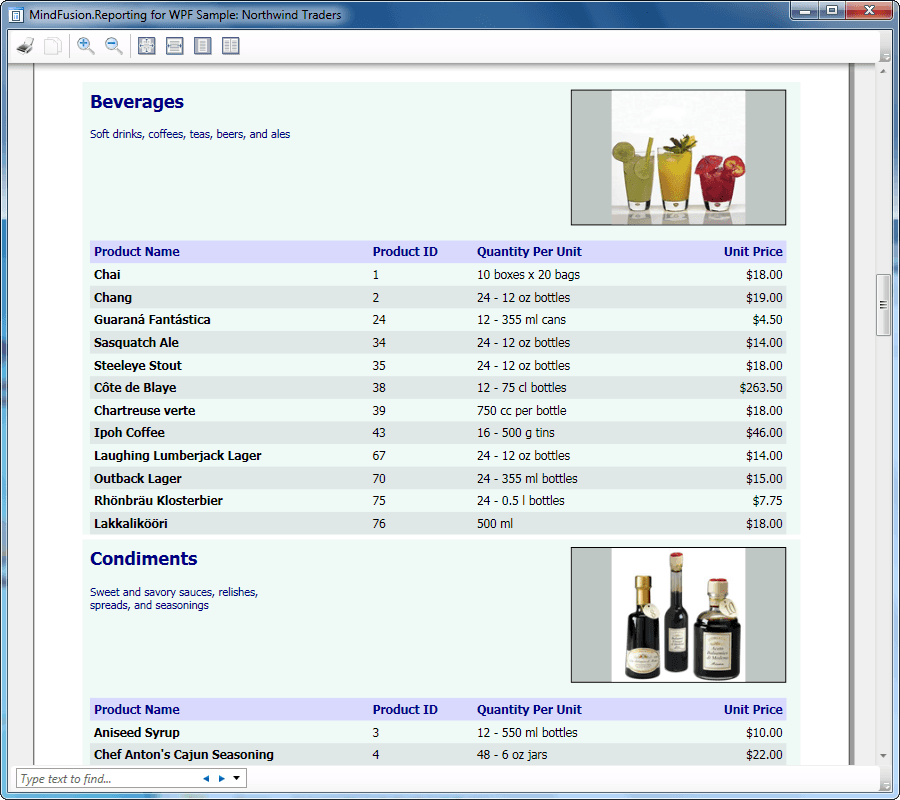Click '12 - 355 ml cans' quantity
Viewport: 900px width, 800px height.
[x=522, y=320]
